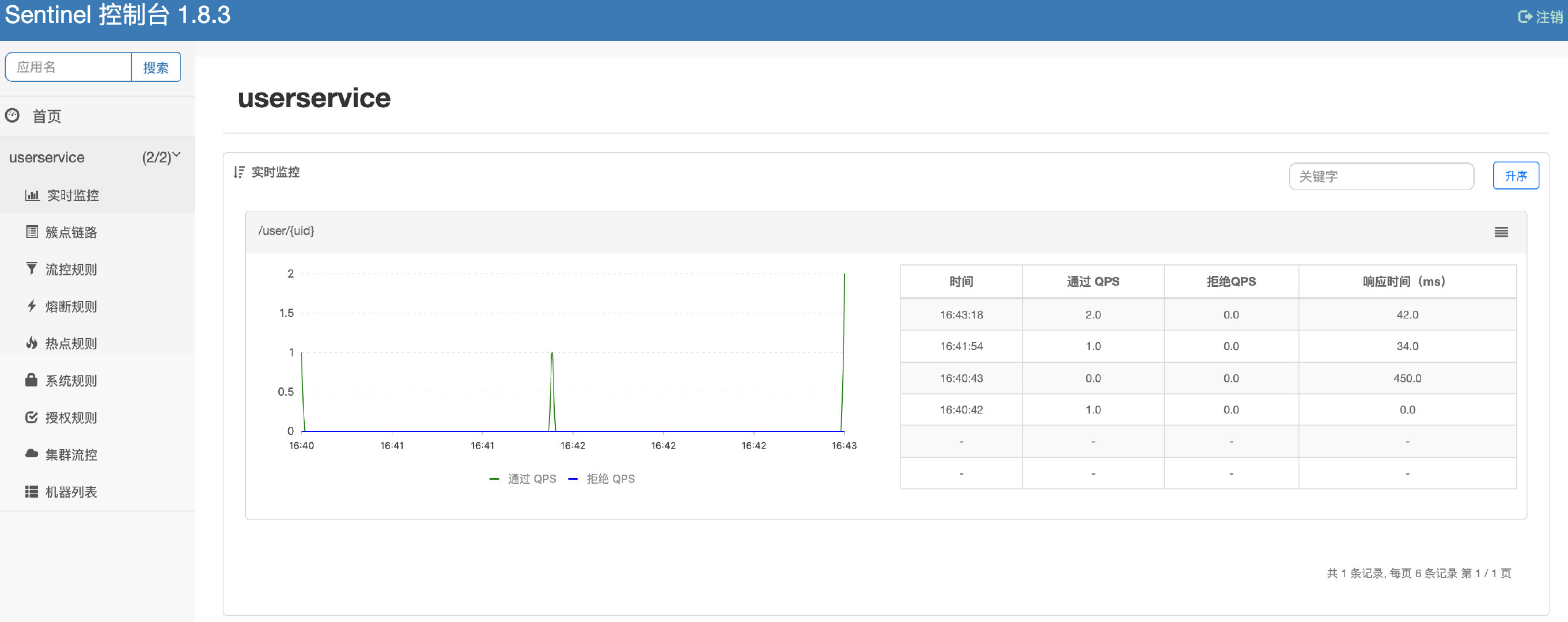
Task: Click the table icon for 机器列表
Action: (32, 492)
